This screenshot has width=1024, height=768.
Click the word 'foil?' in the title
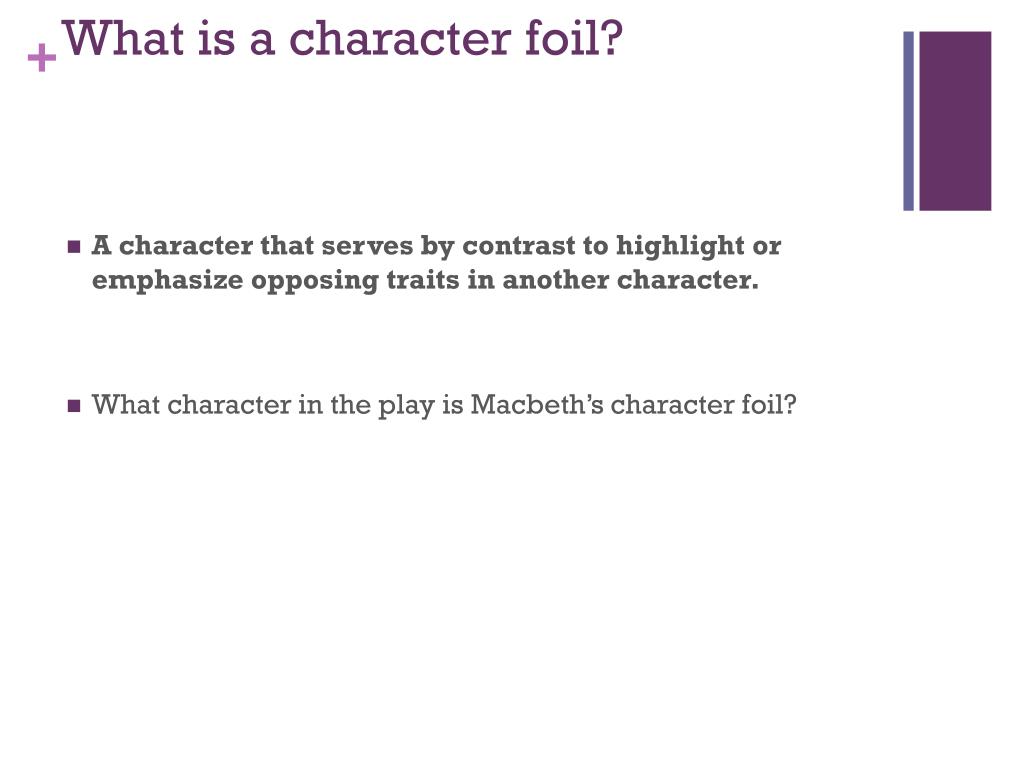[x=574, y=38]
